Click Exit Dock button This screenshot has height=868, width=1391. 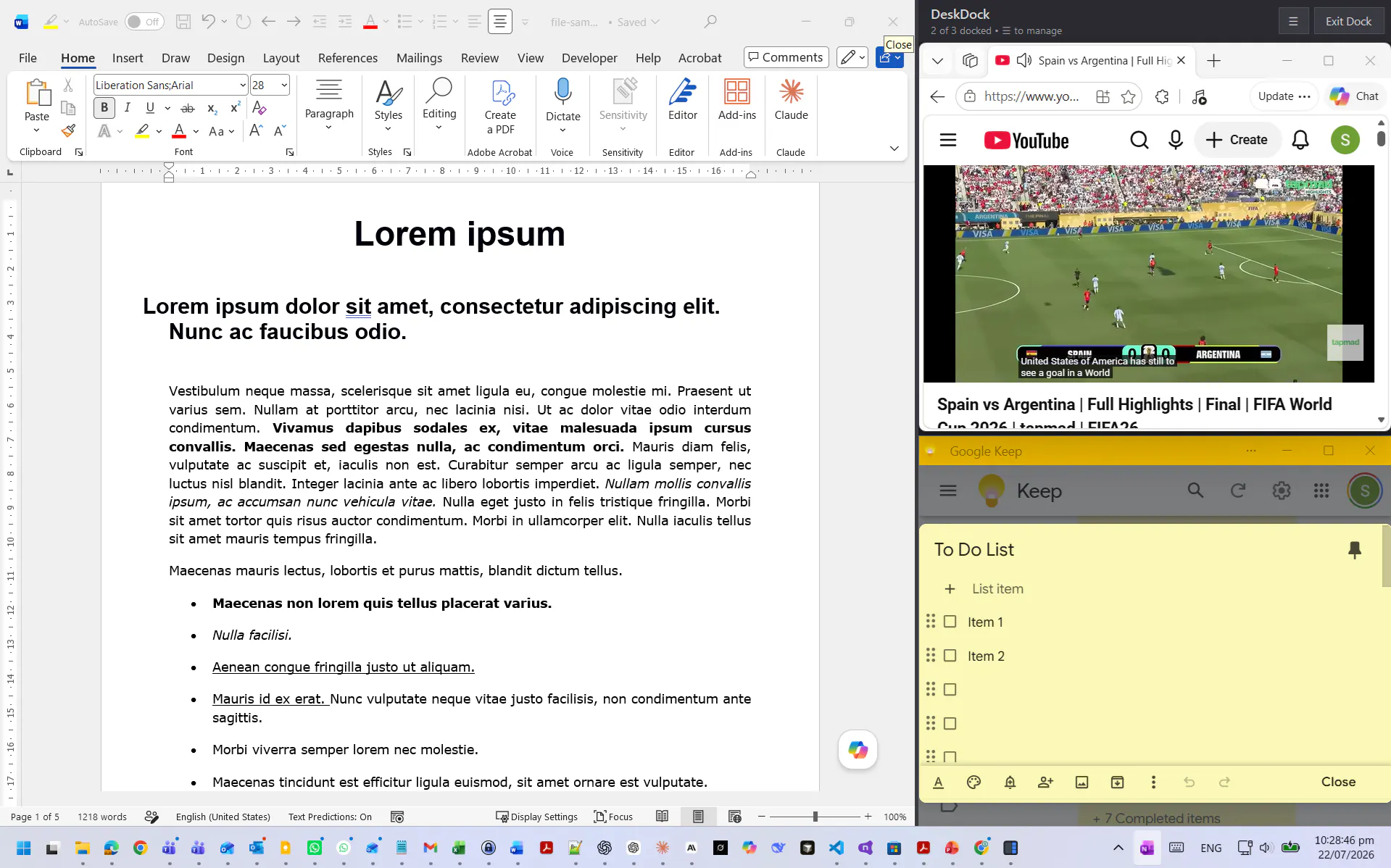pos(1348,21)
